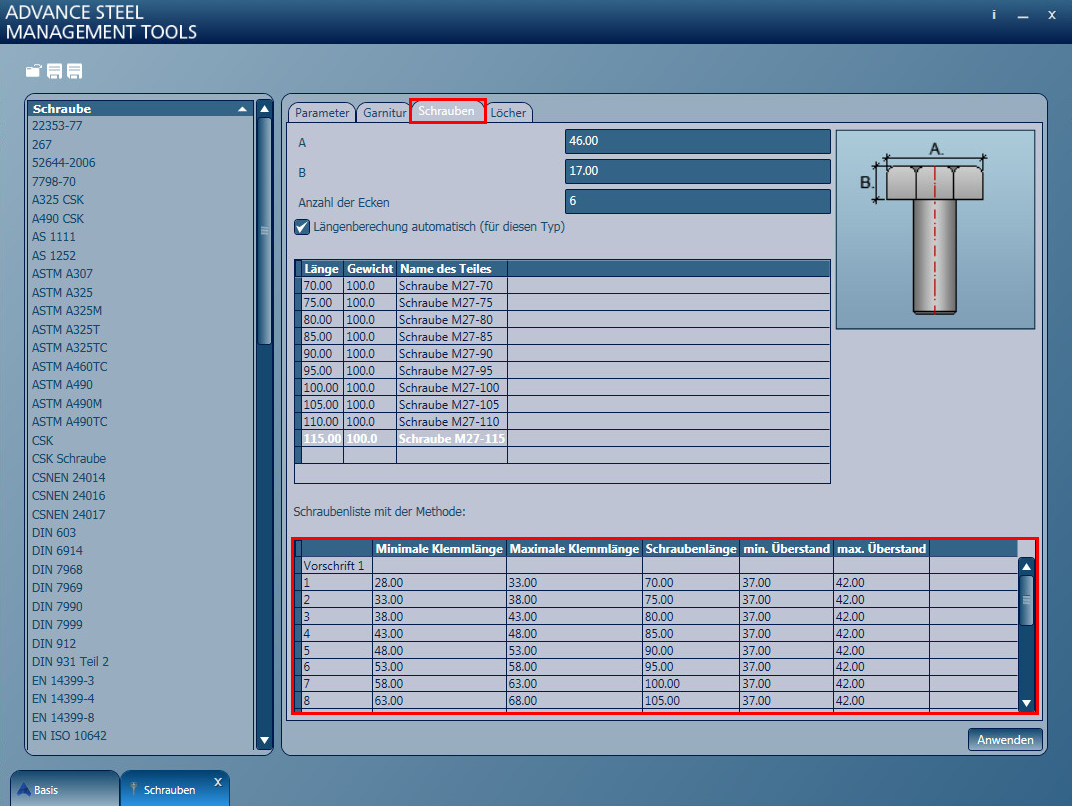
Task: Click the B value field 17.00
Action: point(697,171)
